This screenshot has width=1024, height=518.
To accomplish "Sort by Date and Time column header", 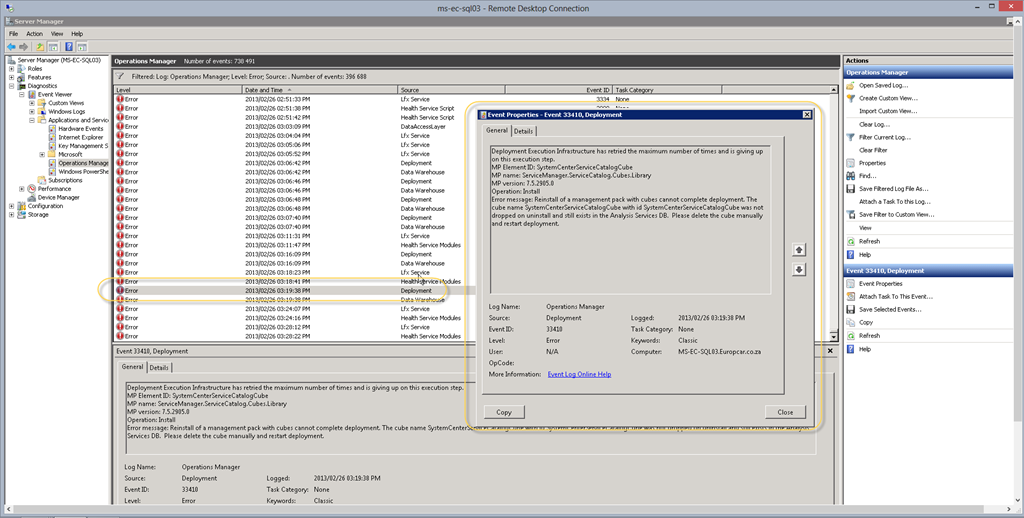I will pos(265,90).
